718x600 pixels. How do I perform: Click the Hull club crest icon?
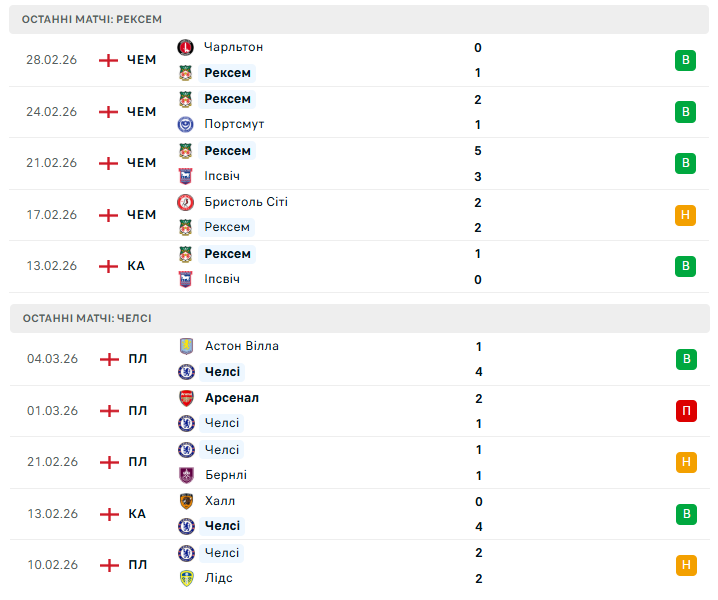pos(185,501)
